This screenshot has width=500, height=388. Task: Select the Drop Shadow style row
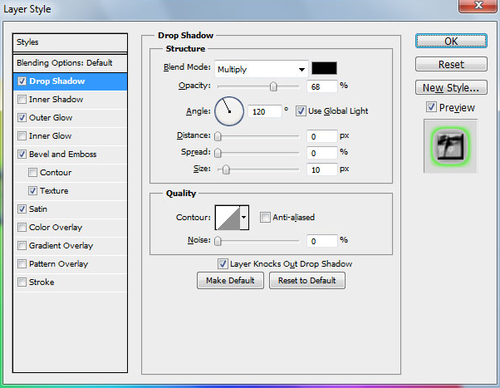70,81
